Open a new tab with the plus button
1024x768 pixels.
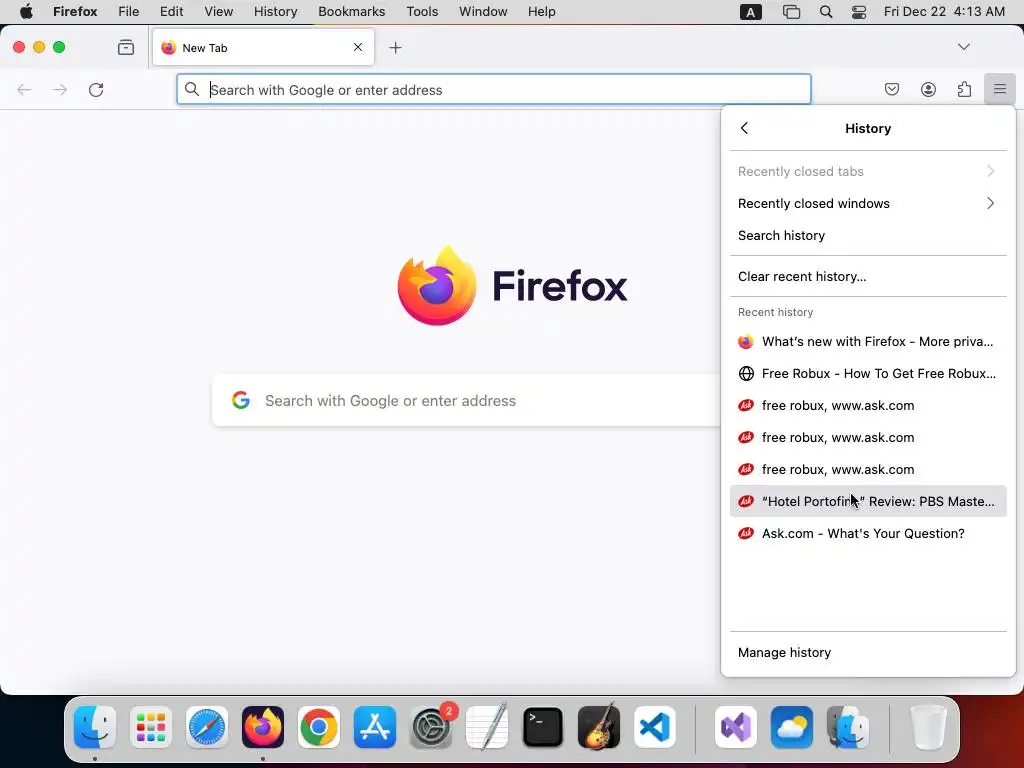pyautogui.click(x=395, y=47)
